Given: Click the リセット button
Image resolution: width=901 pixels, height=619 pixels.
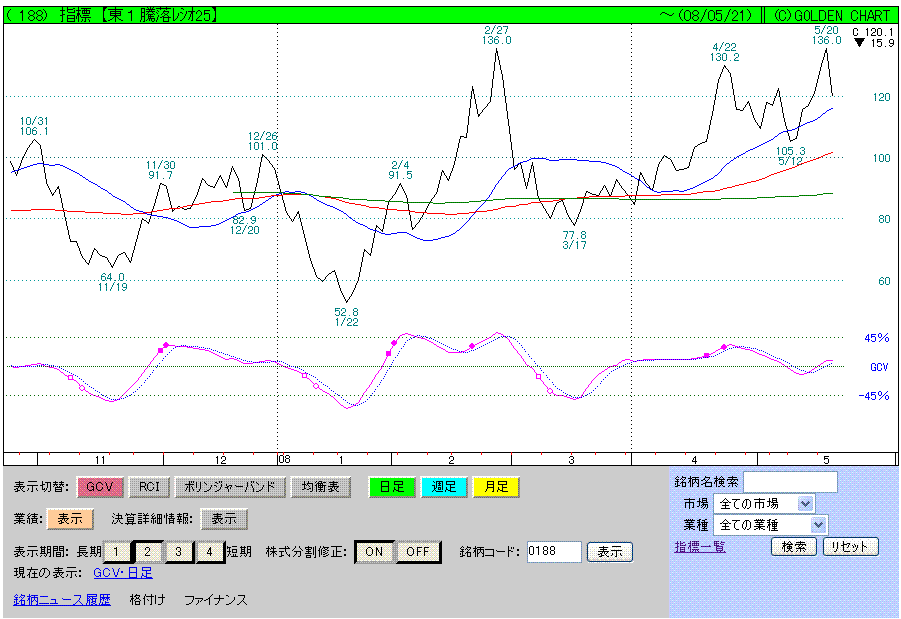Looking at the screenshot, I should [850, 547].
